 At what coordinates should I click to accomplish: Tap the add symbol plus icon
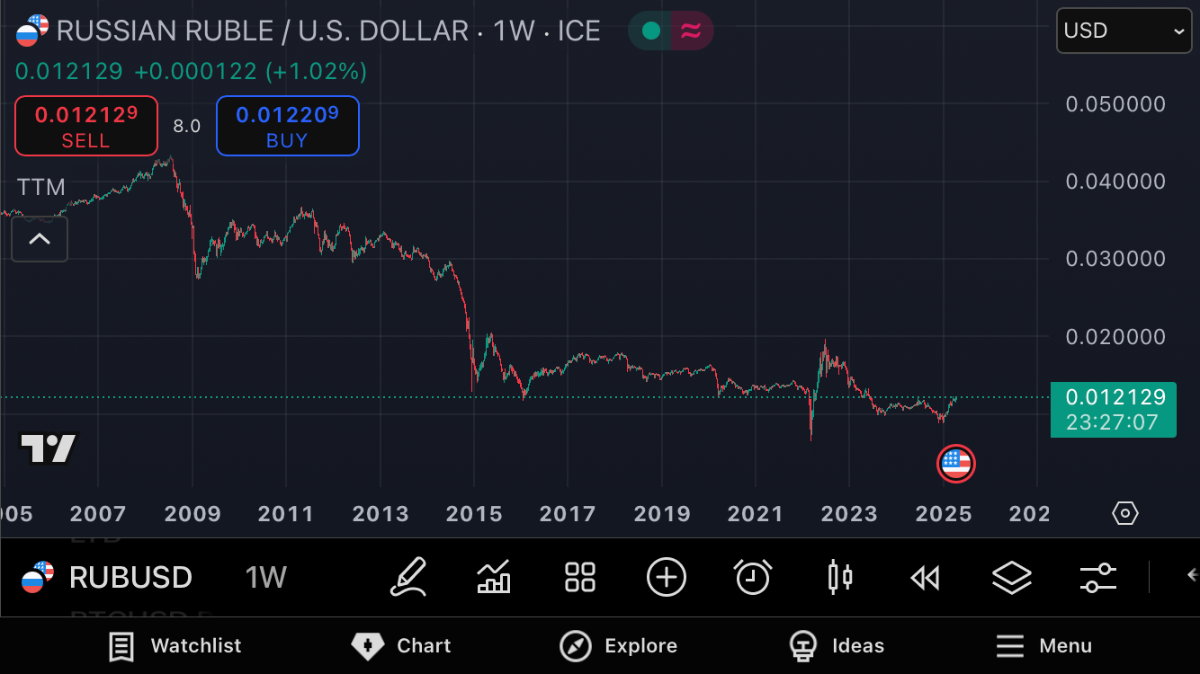tap(666, 577)
